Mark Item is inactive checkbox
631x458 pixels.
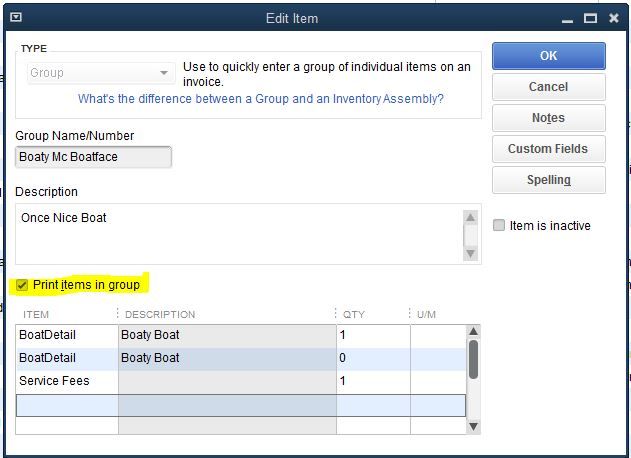499,226
